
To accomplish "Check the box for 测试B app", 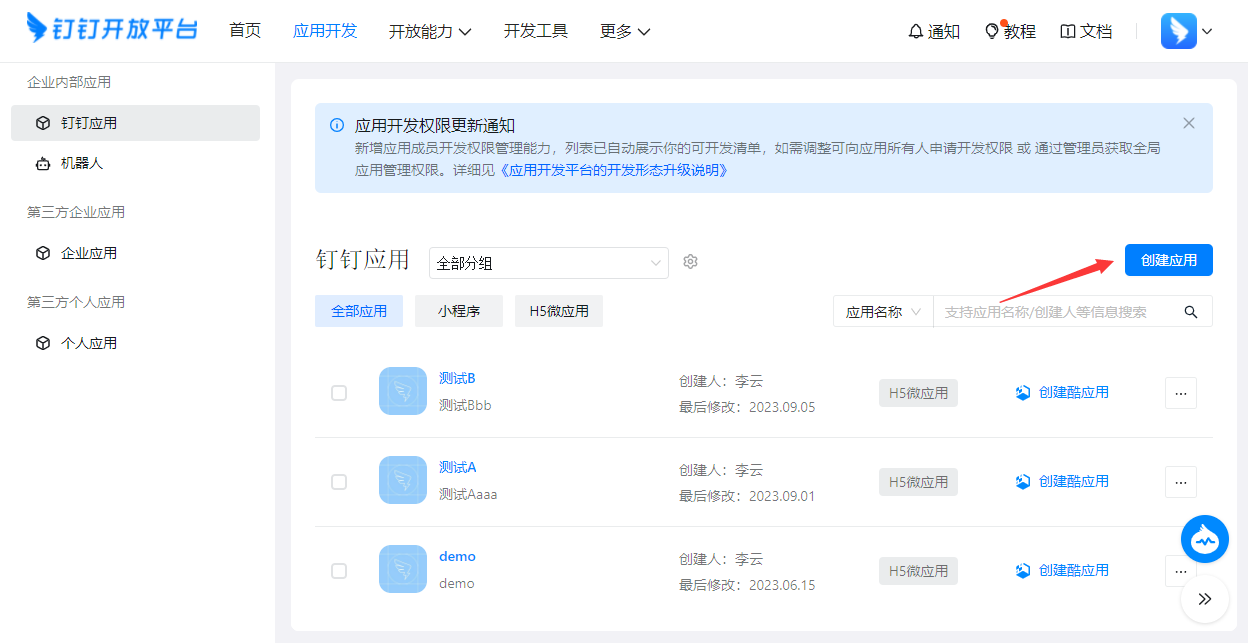I will coord(339,393).
